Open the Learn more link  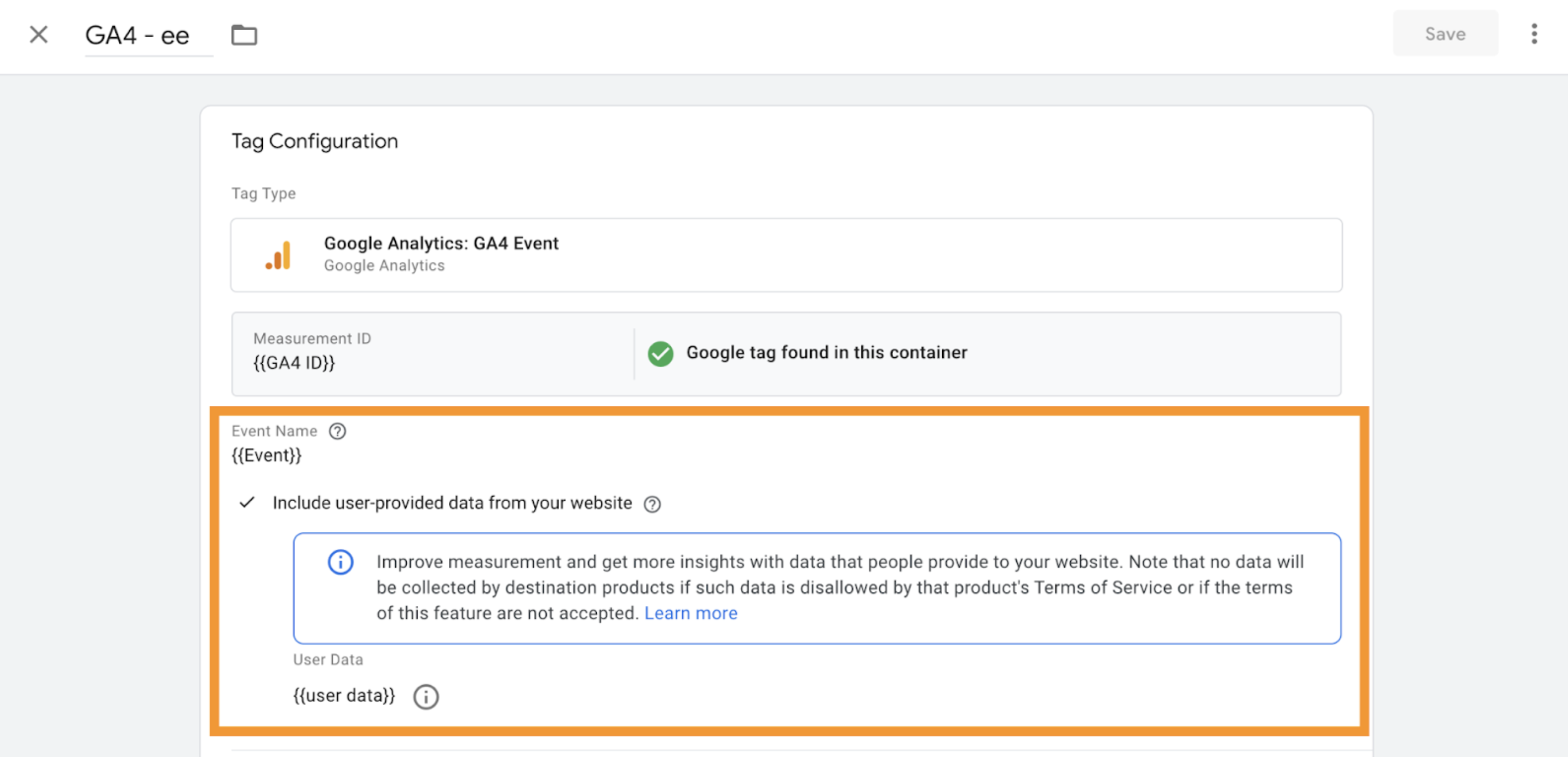click(691, 613)
